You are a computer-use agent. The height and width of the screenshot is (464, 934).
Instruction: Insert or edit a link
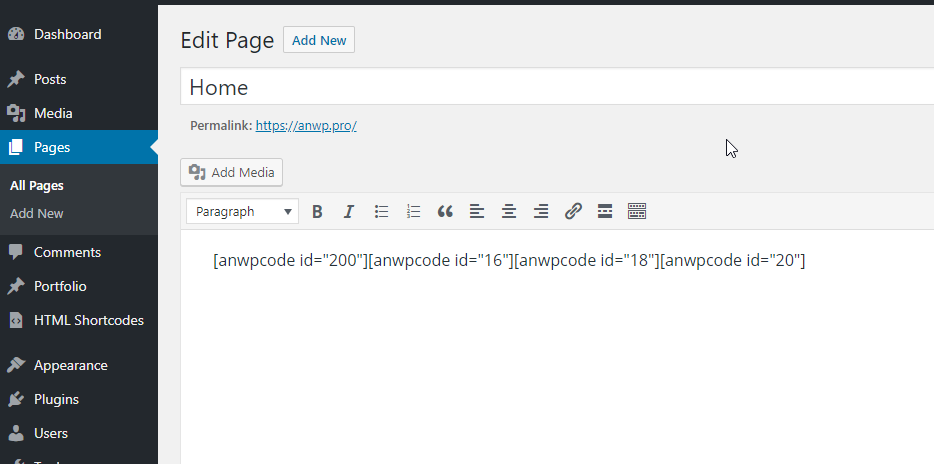pyautogui.click(x=573, y=211)
